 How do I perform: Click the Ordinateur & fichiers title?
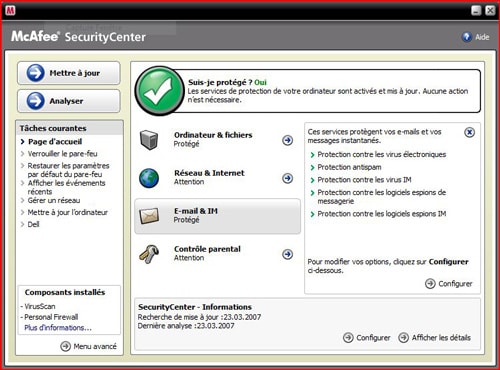pyautogui.click(x=213, y=135)
